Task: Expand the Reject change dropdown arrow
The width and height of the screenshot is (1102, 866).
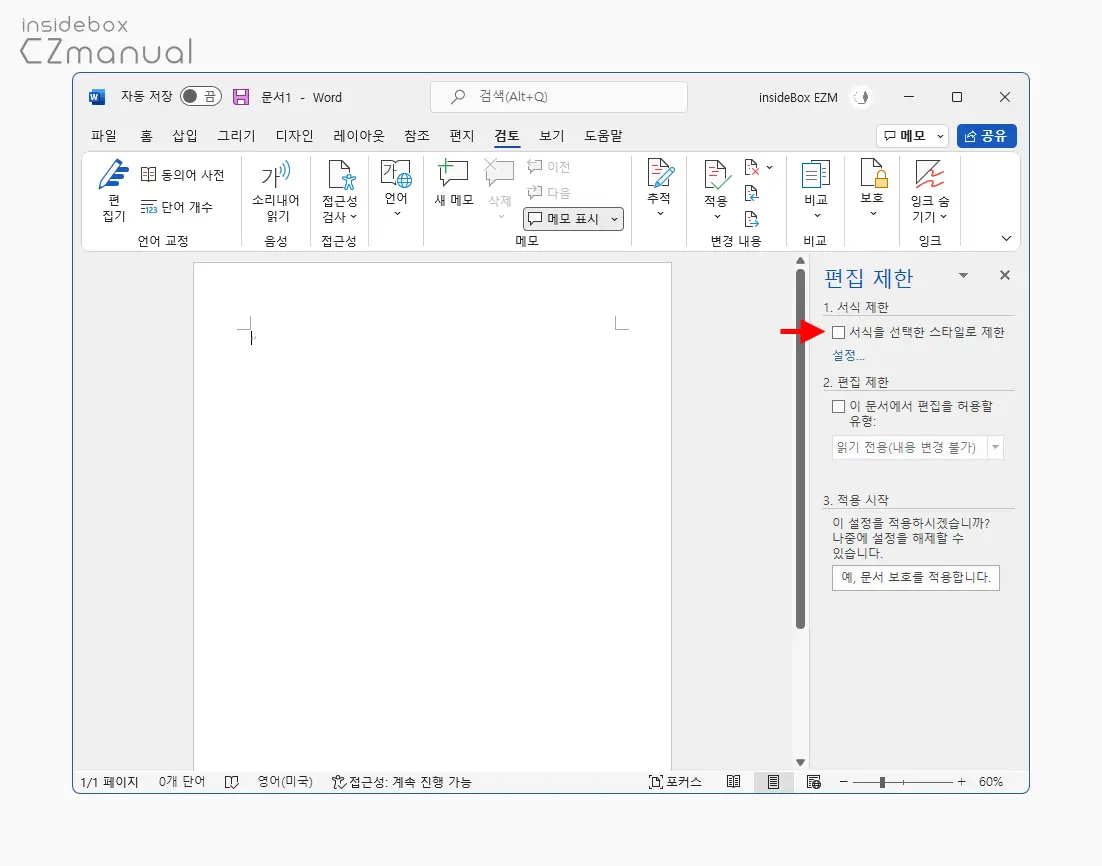Action: 770,167
